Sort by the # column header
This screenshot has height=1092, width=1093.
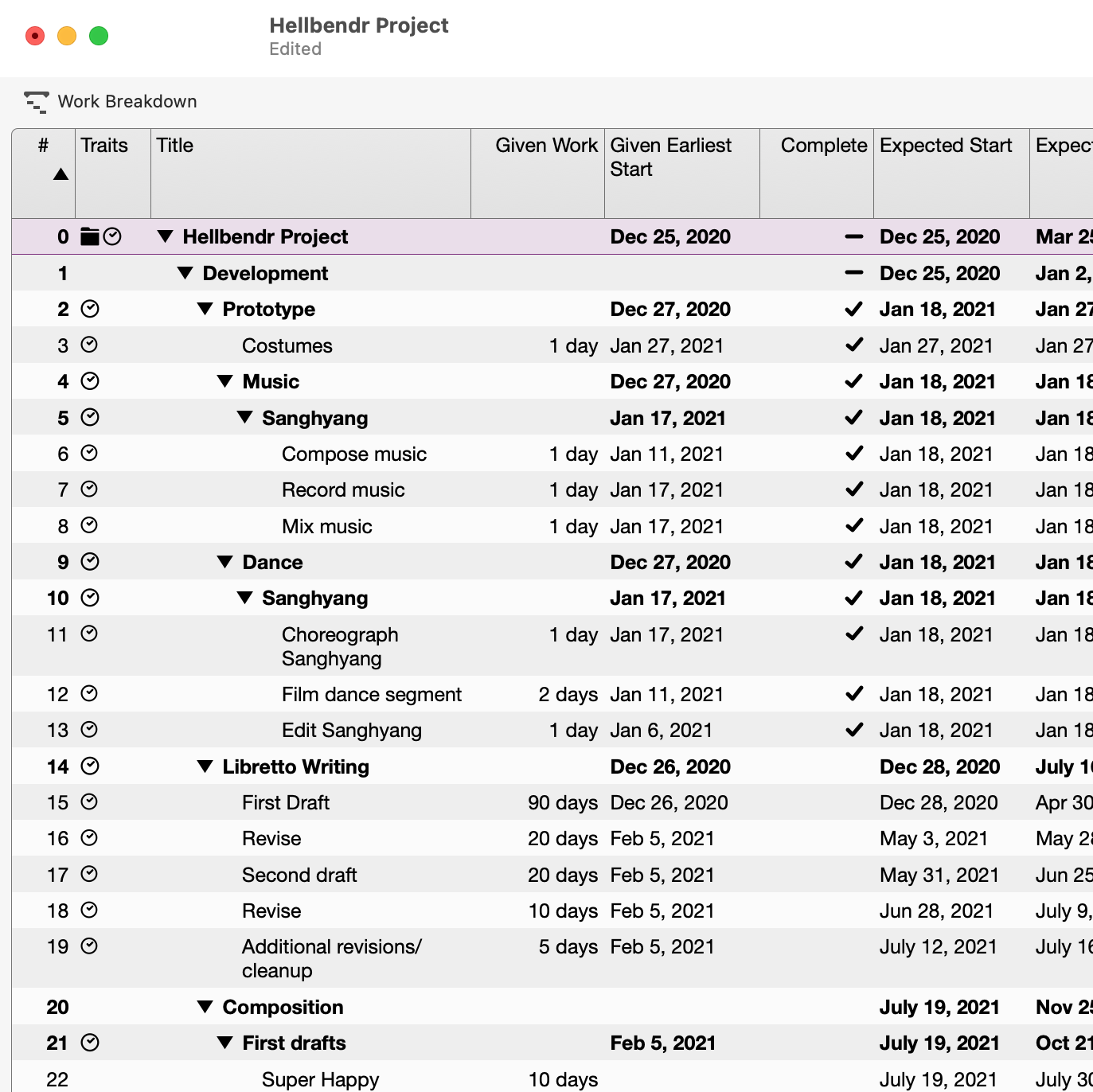44,173
